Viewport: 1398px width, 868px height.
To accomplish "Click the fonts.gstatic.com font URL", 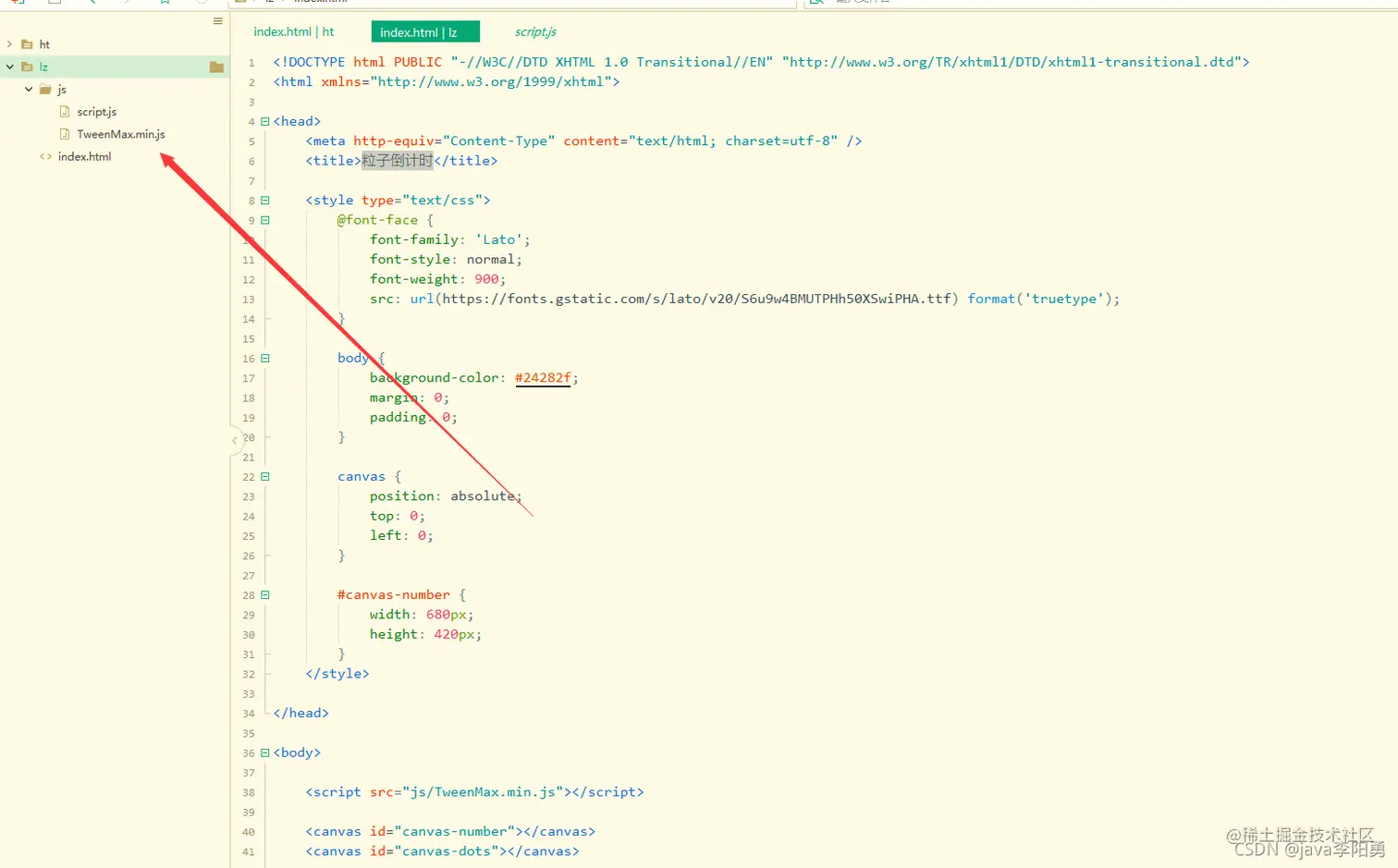I will click(697, 299).
